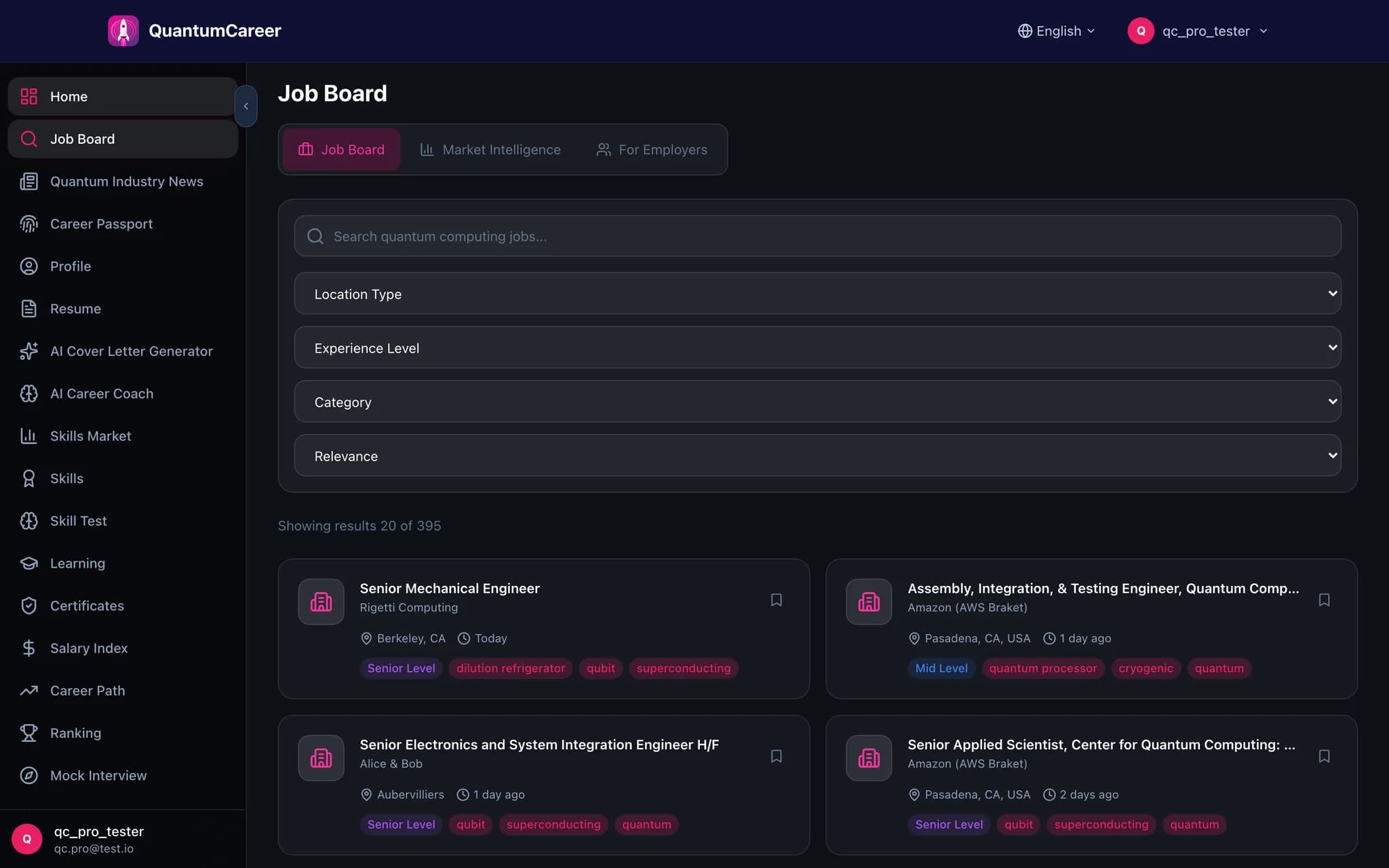Open Skills Market chart item
The height and width of the screenshot is (868, 1389).
click(123, 436)
